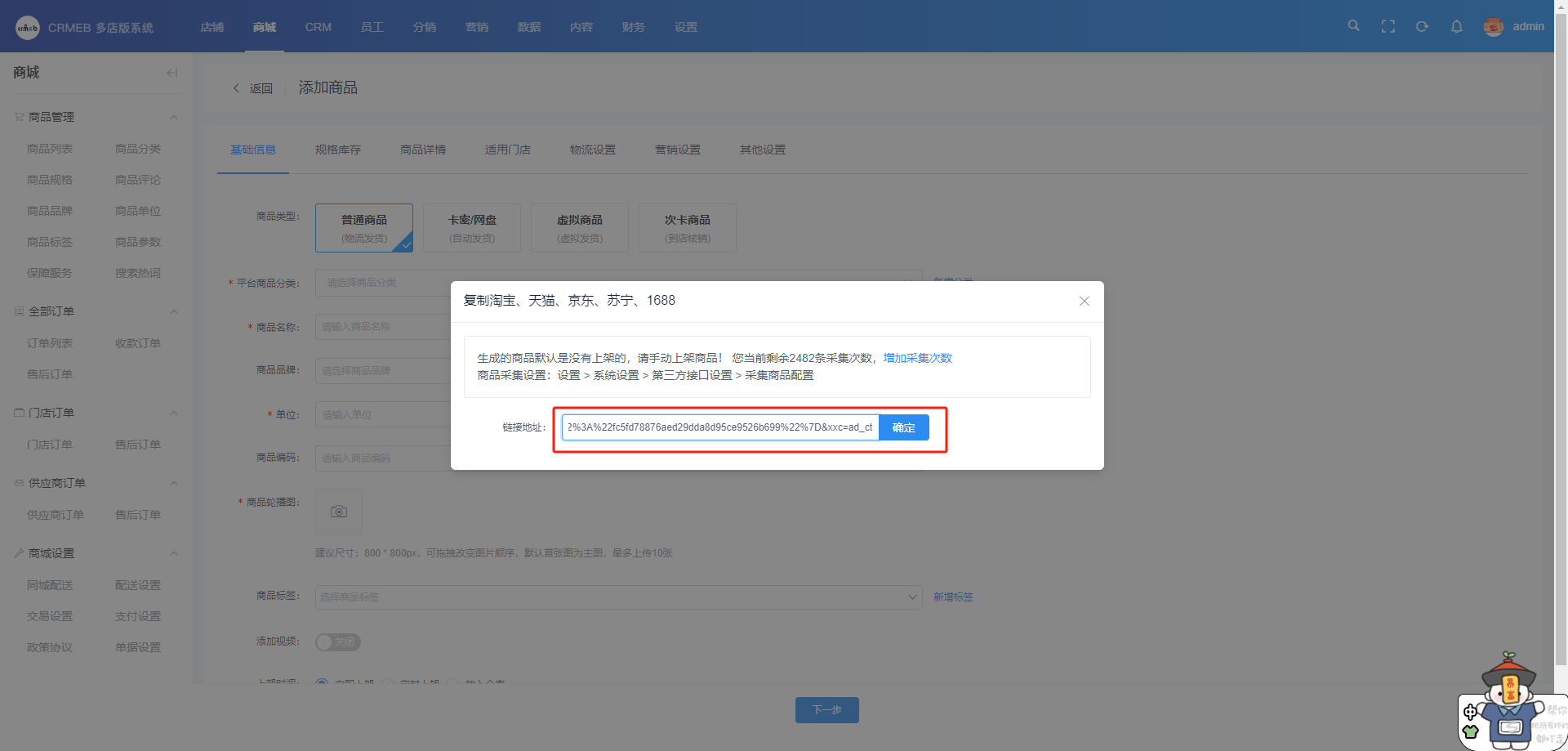Click the 链接地址 input field
Screen dimensions: 1568x751
pos(719,427)
